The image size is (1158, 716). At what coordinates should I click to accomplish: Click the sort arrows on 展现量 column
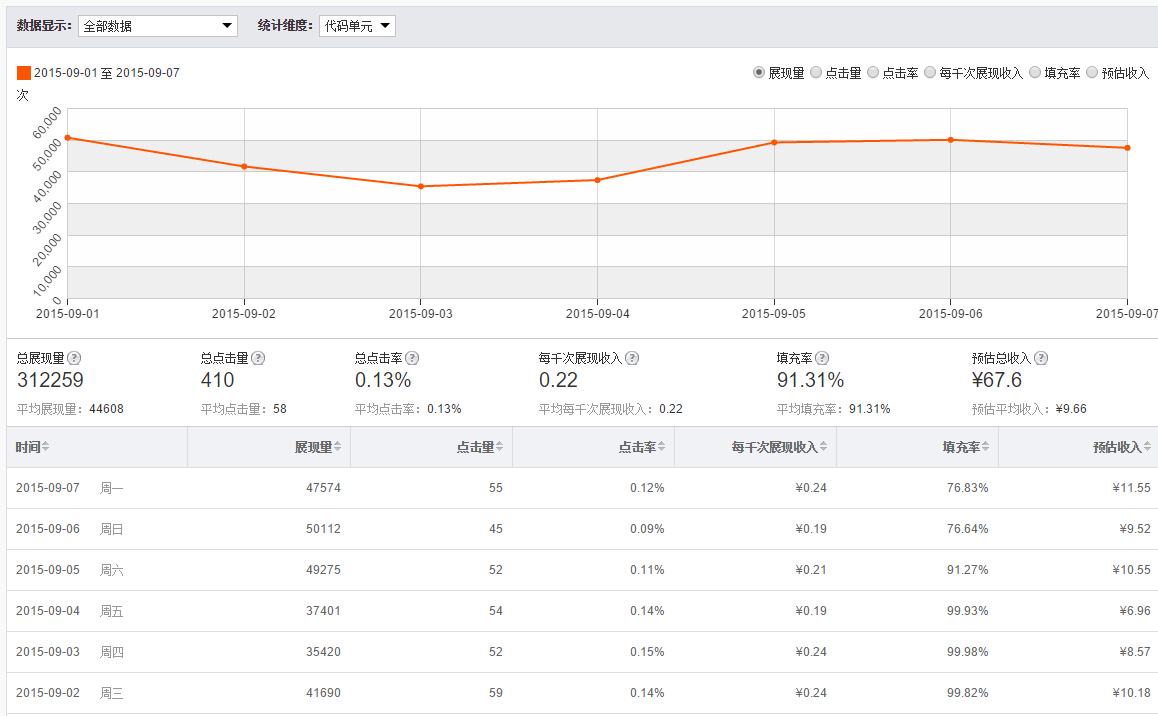click(x=338, y=447)
